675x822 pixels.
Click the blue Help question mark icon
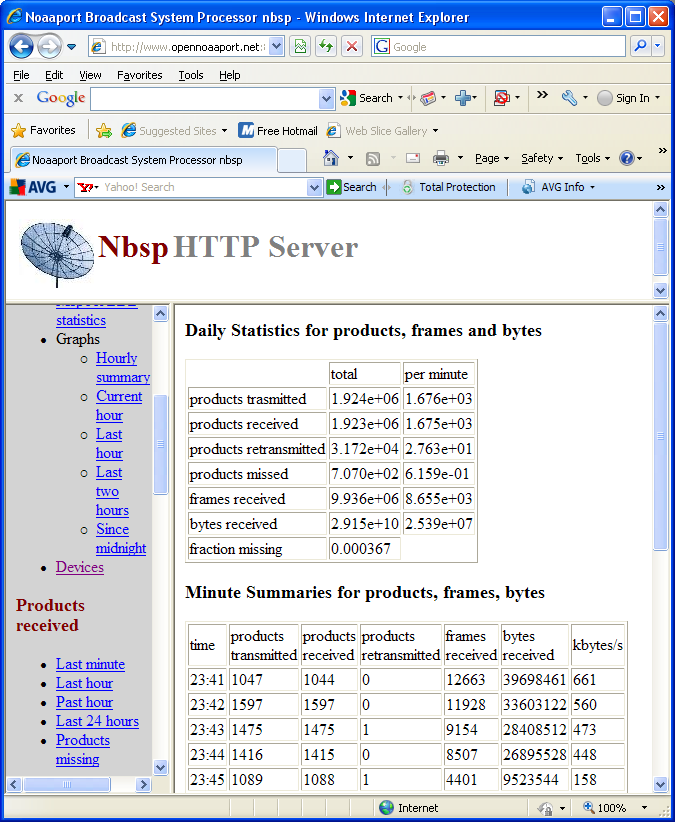coord(627,158)
